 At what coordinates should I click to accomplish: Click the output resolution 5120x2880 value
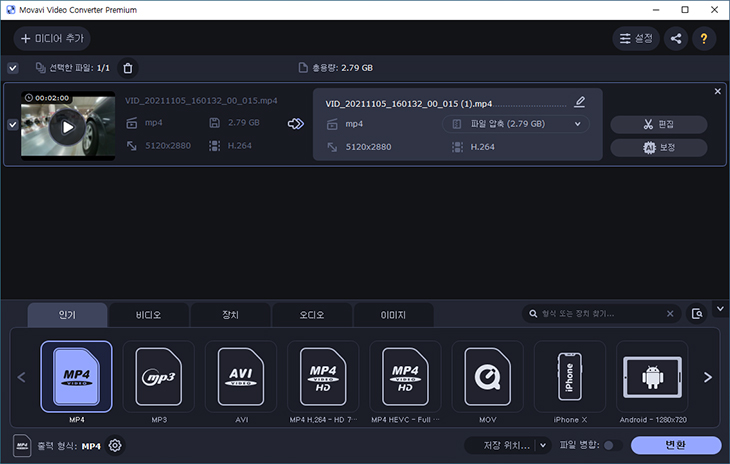(368, 147)
